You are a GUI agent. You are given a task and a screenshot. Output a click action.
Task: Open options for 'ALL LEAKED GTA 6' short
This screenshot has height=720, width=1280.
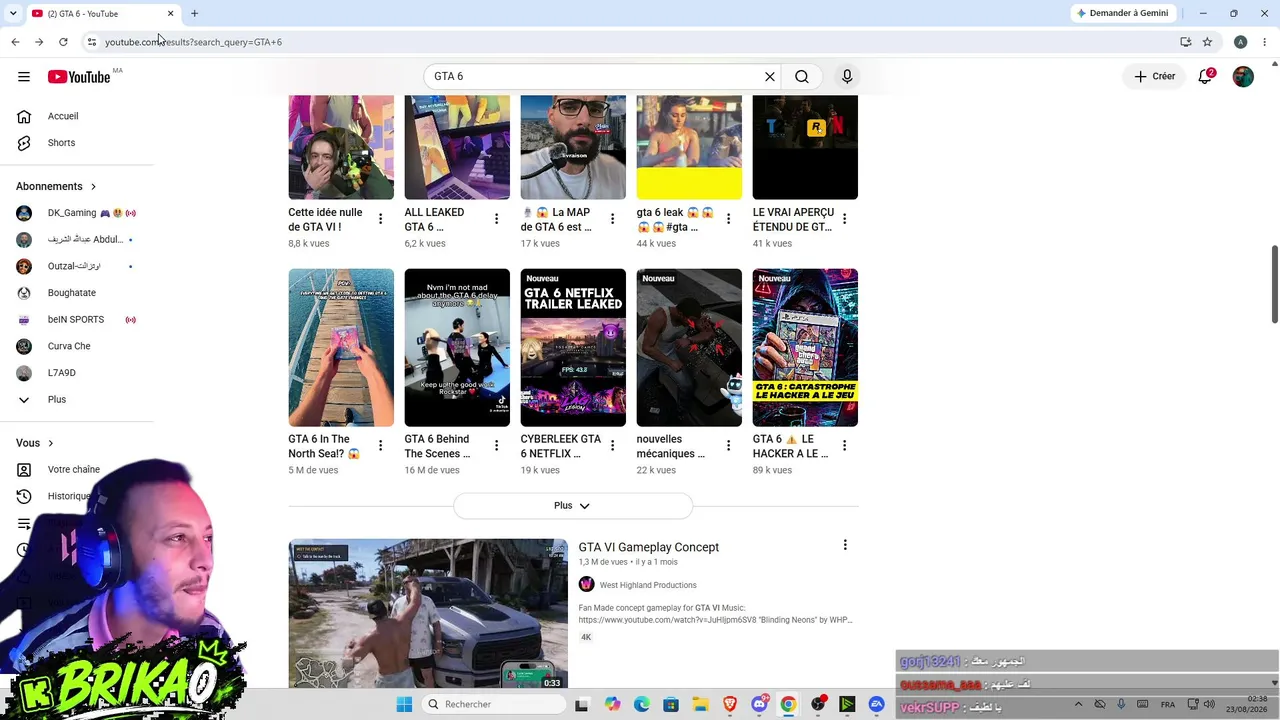(x=496, y=219)
